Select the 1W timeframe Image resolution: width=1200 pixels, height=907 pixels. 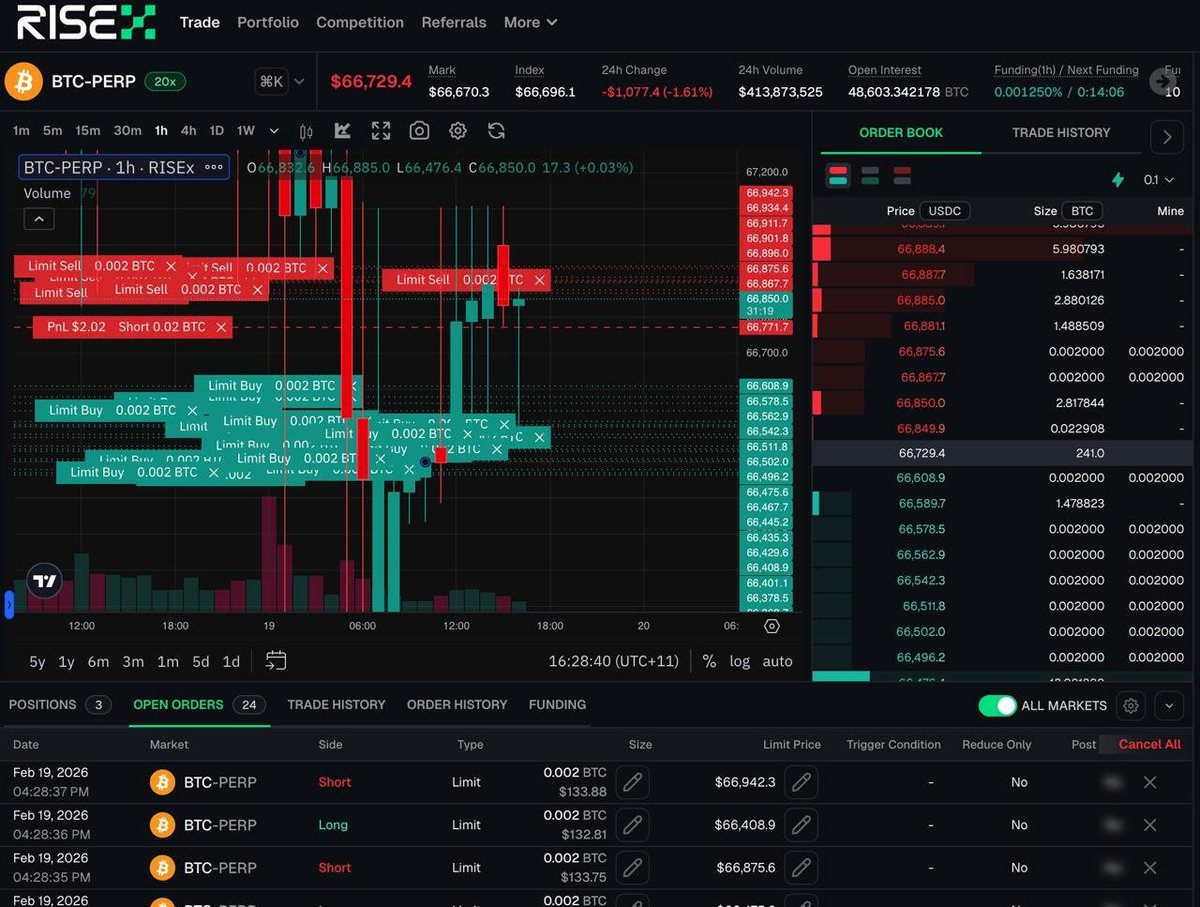coord(246,131)
